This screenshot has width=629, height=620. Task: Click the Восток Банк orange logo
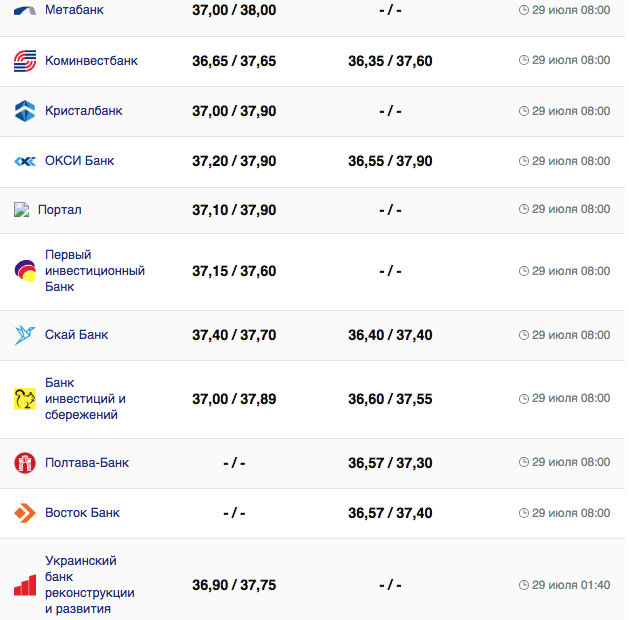coord(25,513)
